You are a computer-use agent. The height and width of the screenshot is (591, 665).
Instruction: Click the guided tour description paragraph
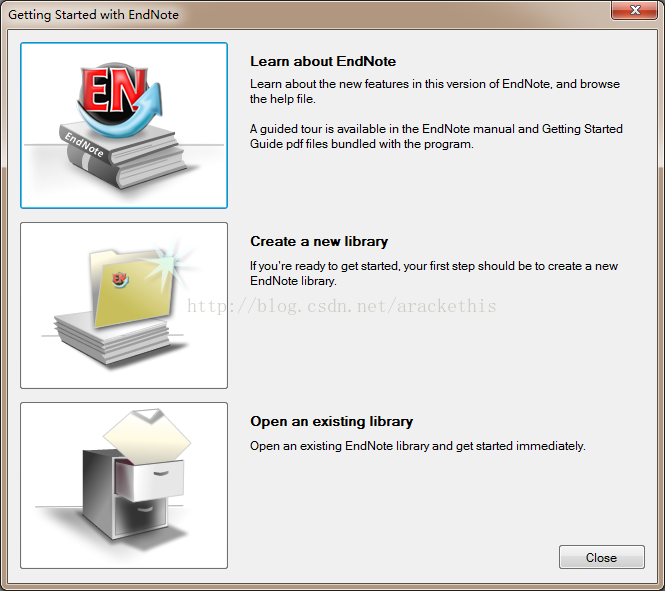[x=436, y=137]
